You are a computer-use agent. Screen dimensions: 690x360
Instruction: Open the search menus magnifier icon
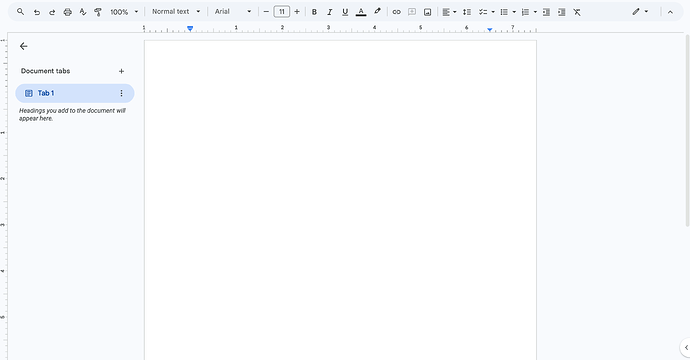(x=21, y=12)
